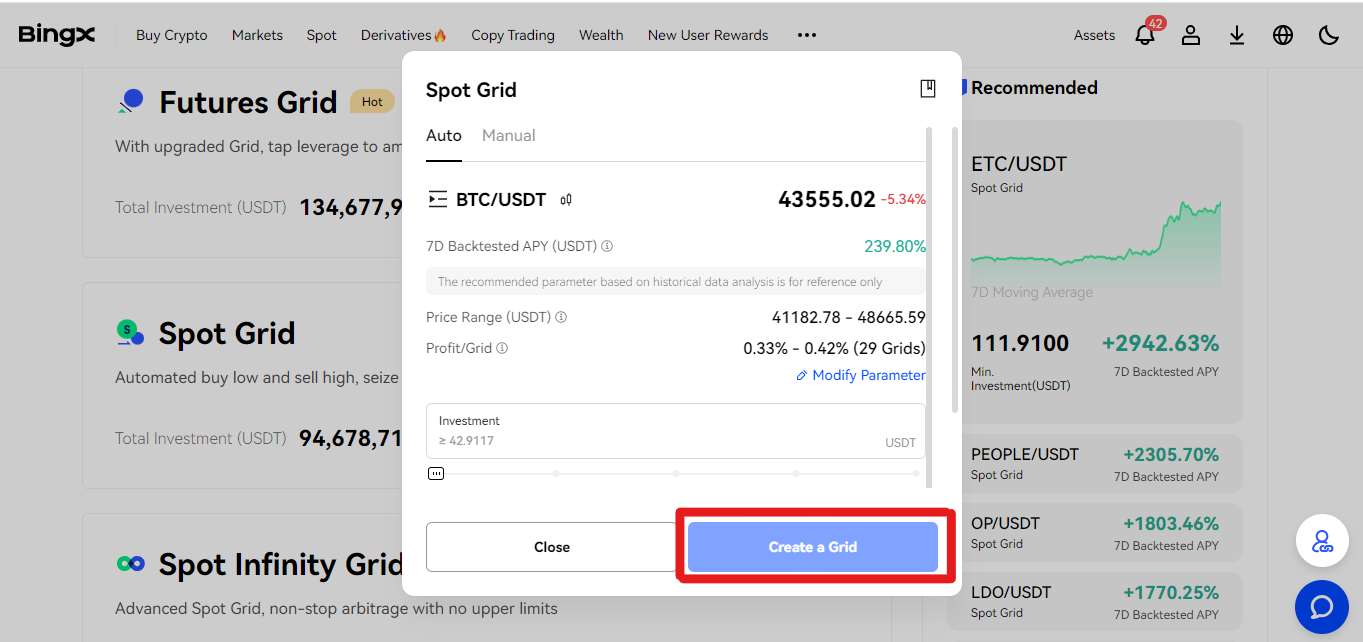Select the PEOPLE/USDT recommended grid
Image resolution: width=1363 pixels, height=642 pixels.
tap(1095, 465)
